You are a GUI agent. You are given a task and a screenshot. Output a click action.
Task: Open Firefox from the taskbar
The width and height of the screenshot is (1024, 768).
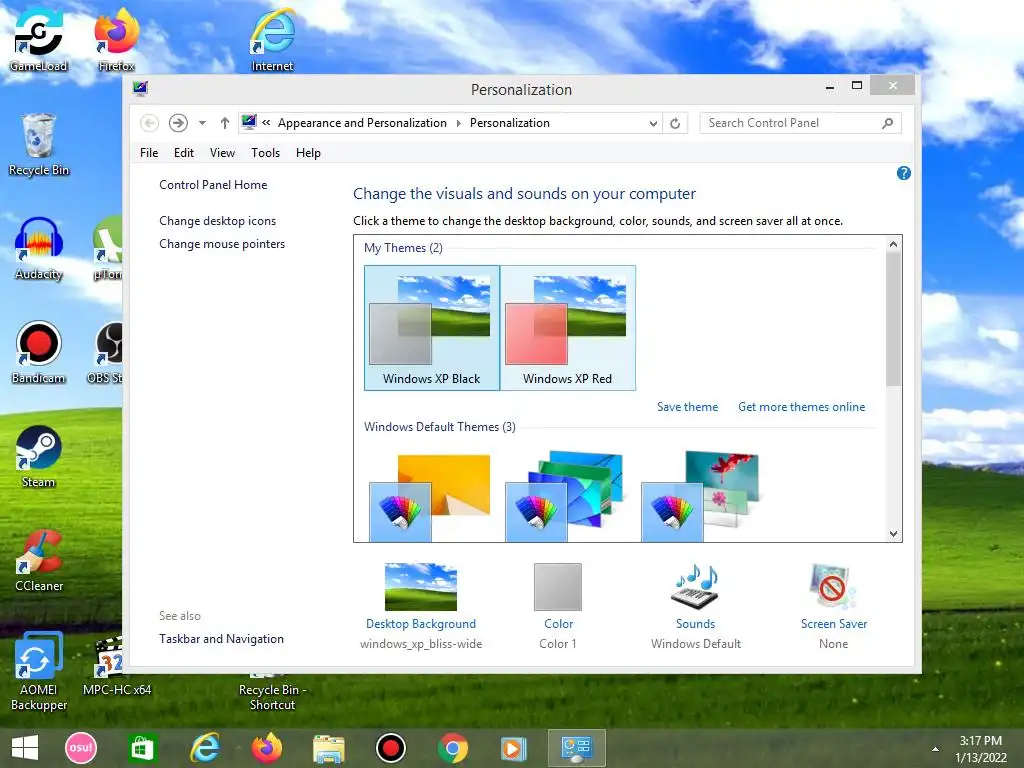pyautogui.click(x=266, y=748)
